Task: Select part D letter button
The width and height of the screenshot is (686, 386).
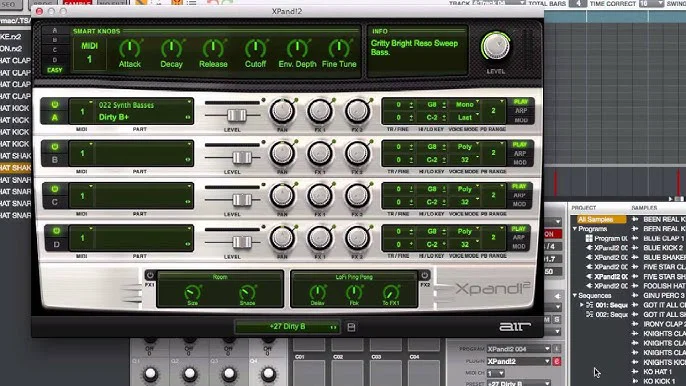Action: pyautogui.click(x=56, y=244)
